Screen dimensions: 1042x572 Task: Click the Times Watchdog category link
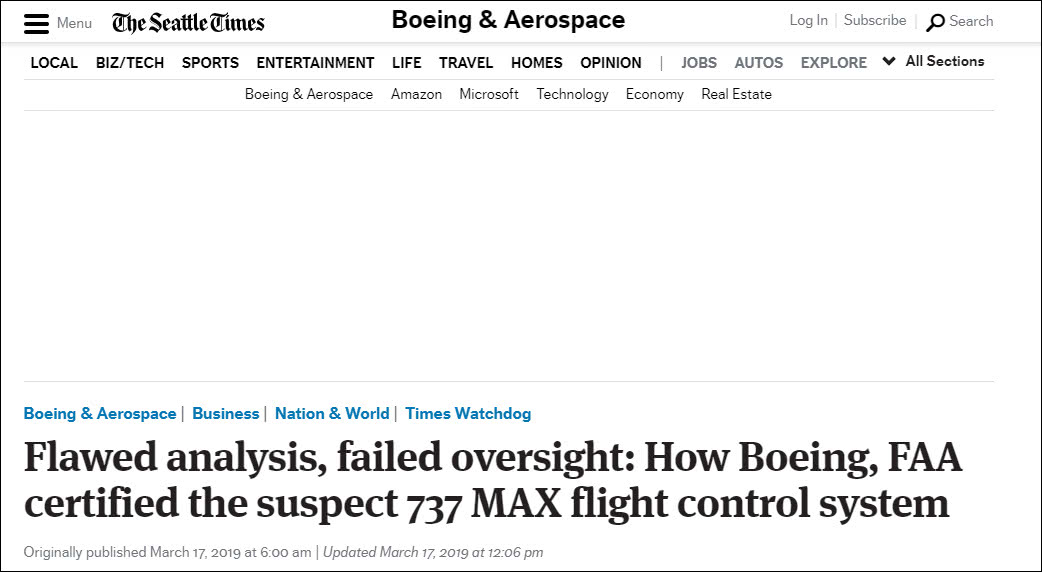(468, 413)
